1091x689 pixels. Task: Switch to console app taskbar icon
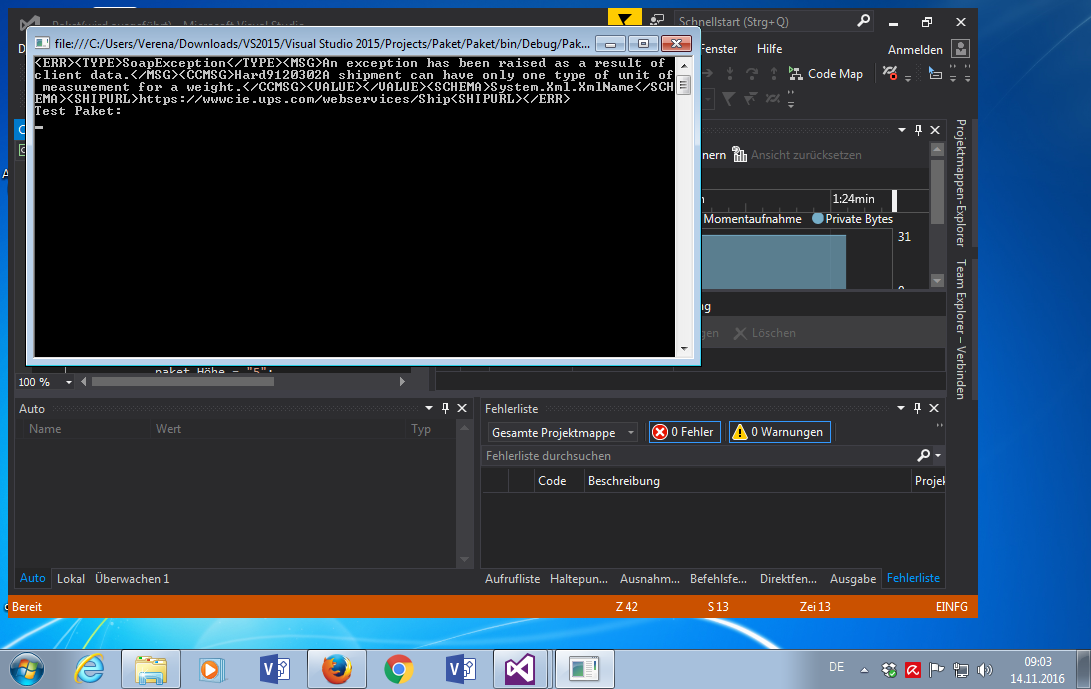(584, 670)
